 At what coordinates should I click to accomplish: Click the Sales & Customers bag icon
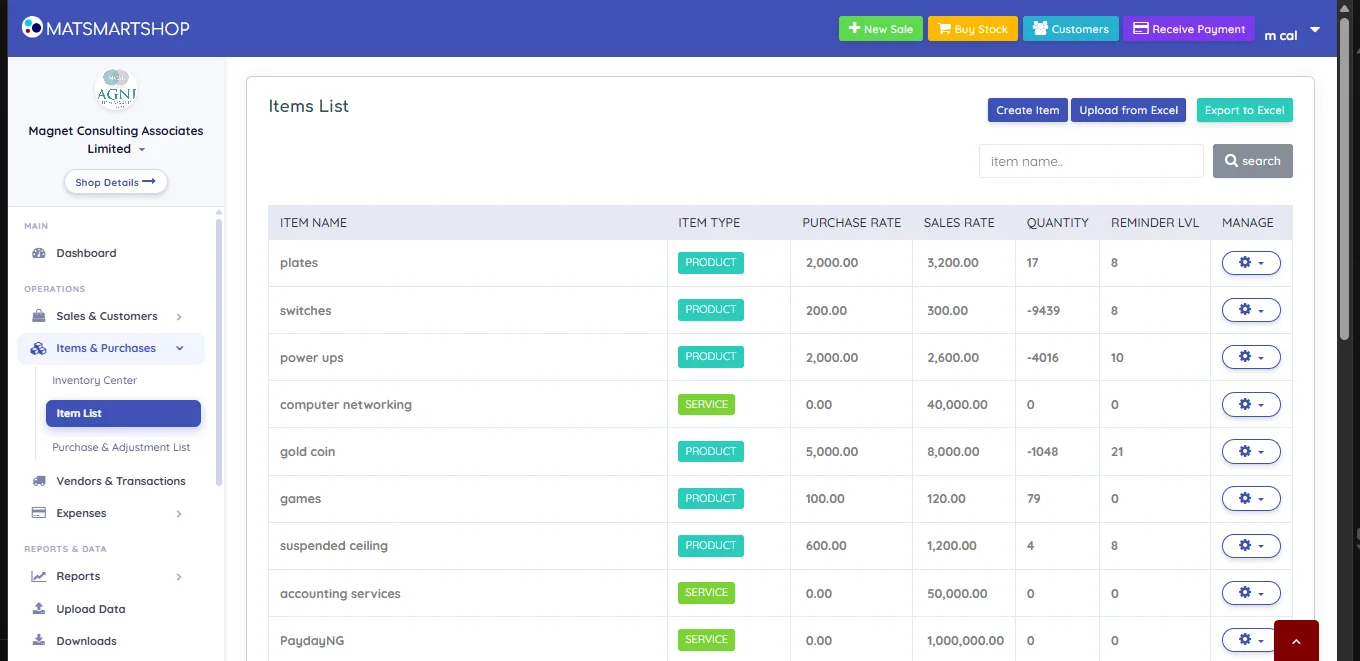[39, 316]
